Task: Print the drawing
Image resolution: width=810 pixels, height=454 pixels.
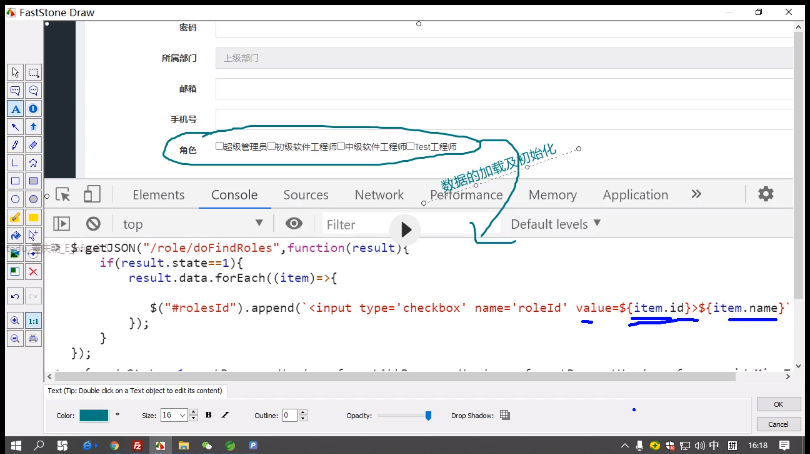Action: point(33,339)
